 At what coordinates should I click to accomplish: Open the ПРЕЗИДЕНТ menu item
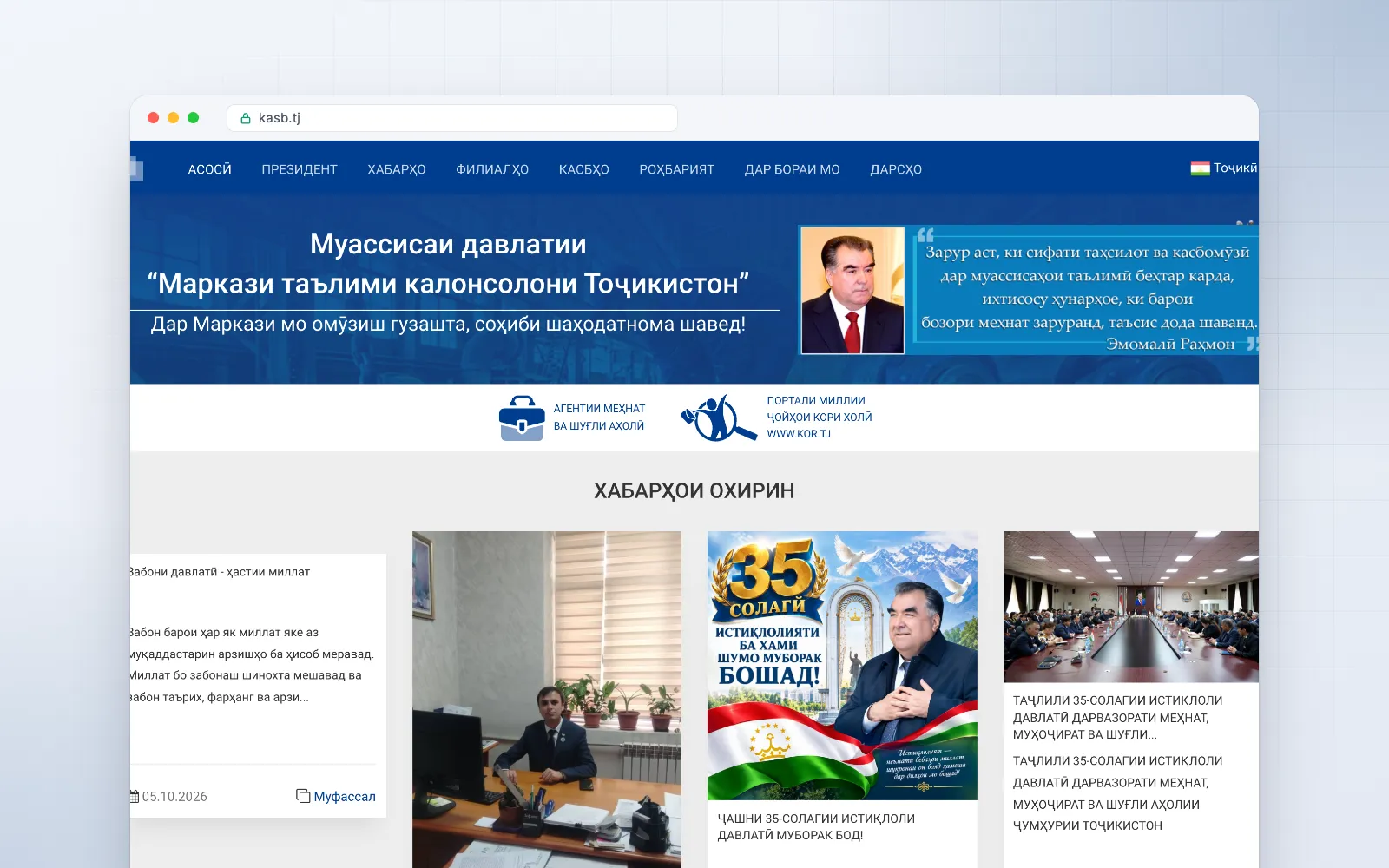[x=300, y=169]
